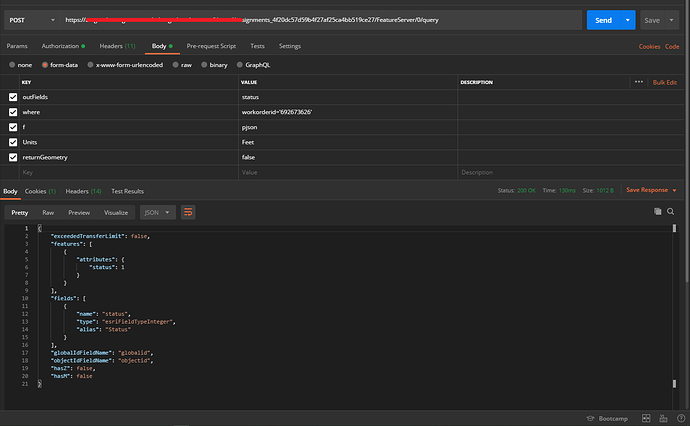This screenshot has height=426, width=690.
Task: Uncheck the returnGeometry parameter
Action: [x=13, y=157]
